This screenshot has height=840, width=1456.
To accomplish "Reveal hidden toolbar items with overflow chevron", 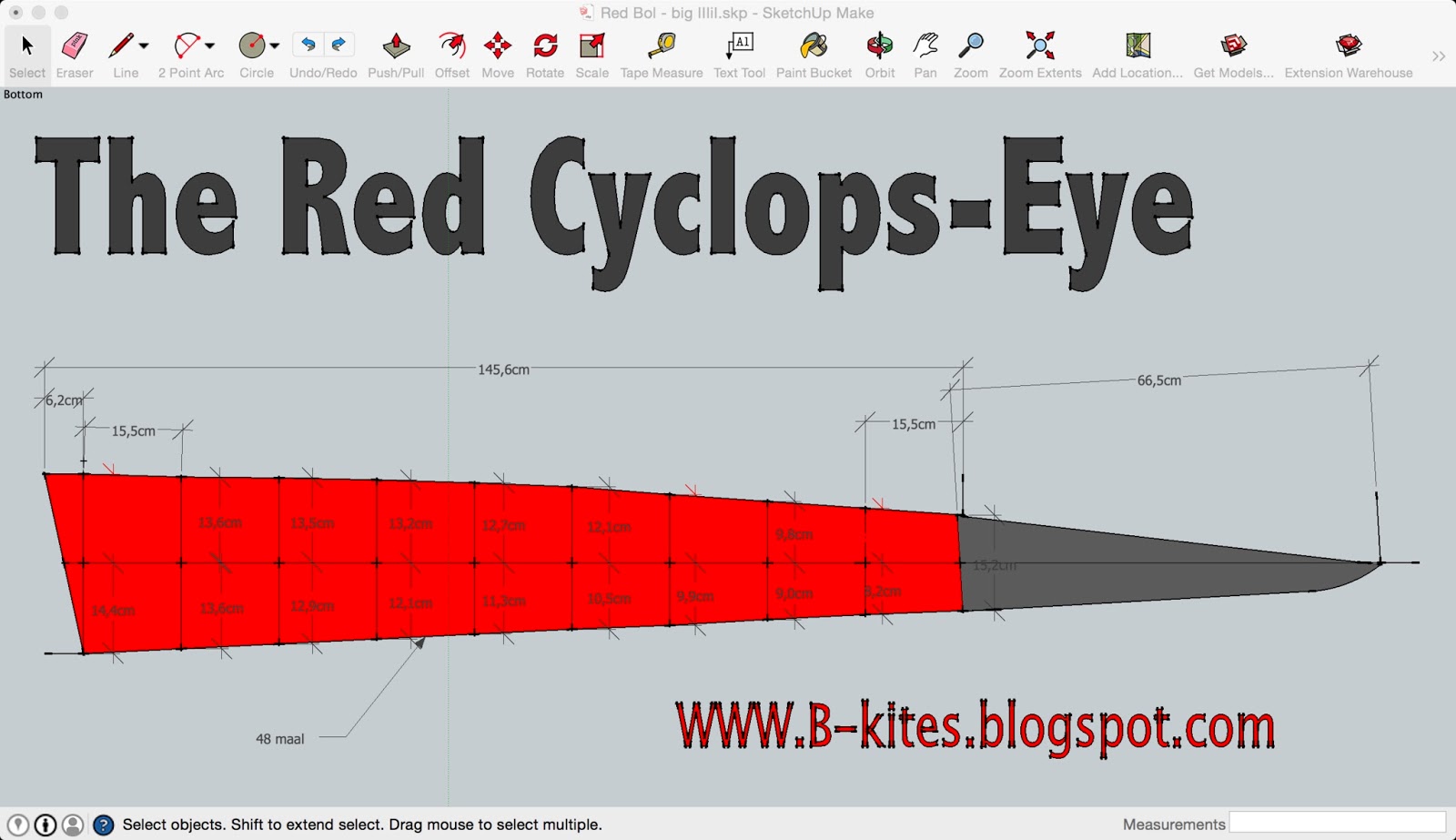I will [1440, 55].
